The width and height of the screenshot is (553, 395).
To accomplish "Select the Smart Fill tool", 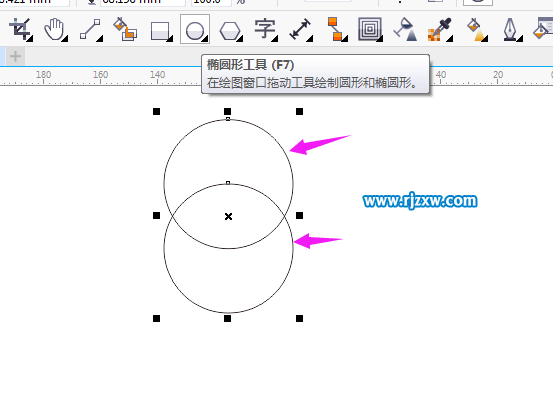I will click(x=124, y=29).
